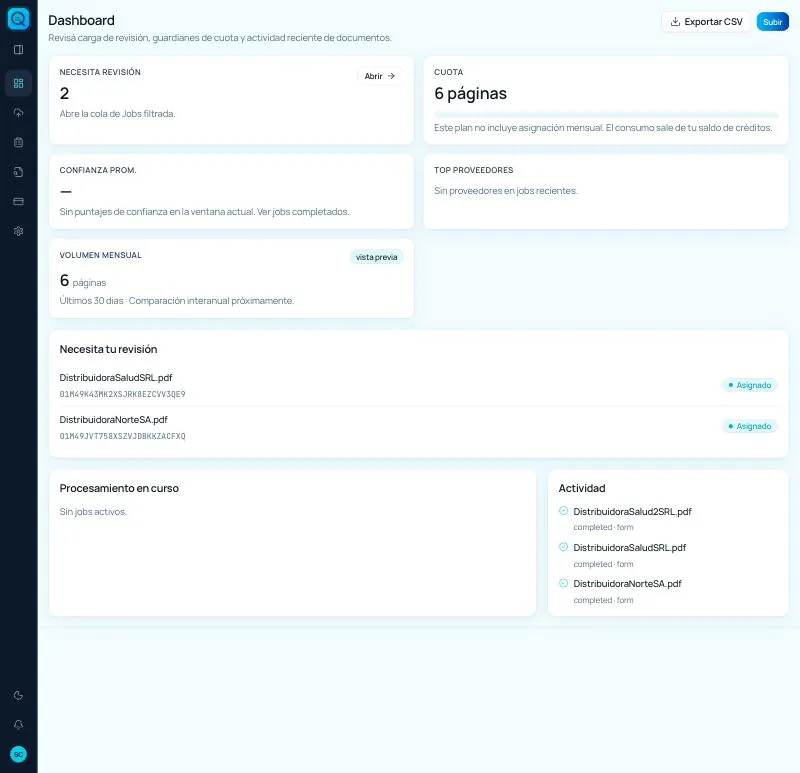The width and height of the screenshot is (800, 773).
Task: Open the billing card icon in sidebar
Action: click(18, 202)
